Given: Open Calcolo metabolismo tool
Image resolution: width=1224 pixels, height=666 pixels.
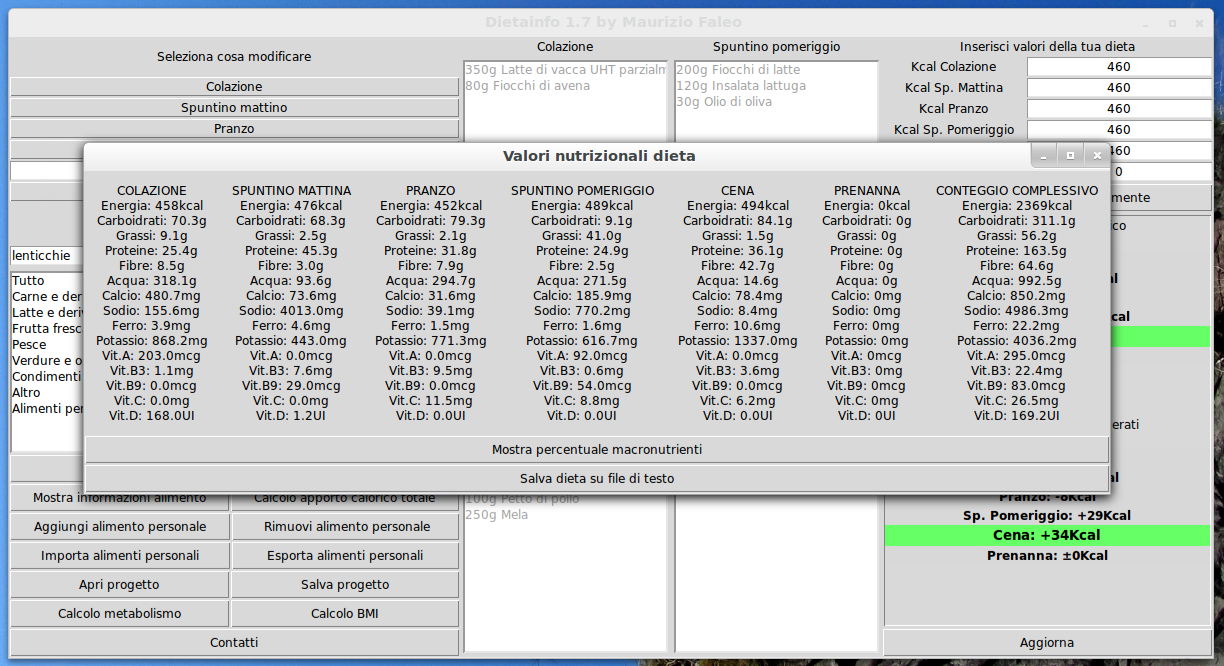Looking at the screenshot, I should point(120,614).
